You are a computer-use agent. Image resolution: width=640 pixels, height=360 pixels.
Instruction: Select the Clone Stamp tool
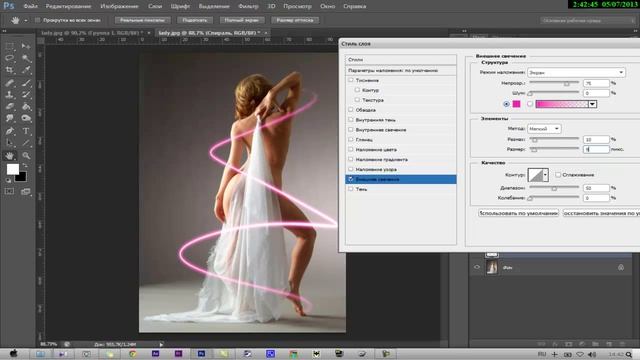pos(9,95)
